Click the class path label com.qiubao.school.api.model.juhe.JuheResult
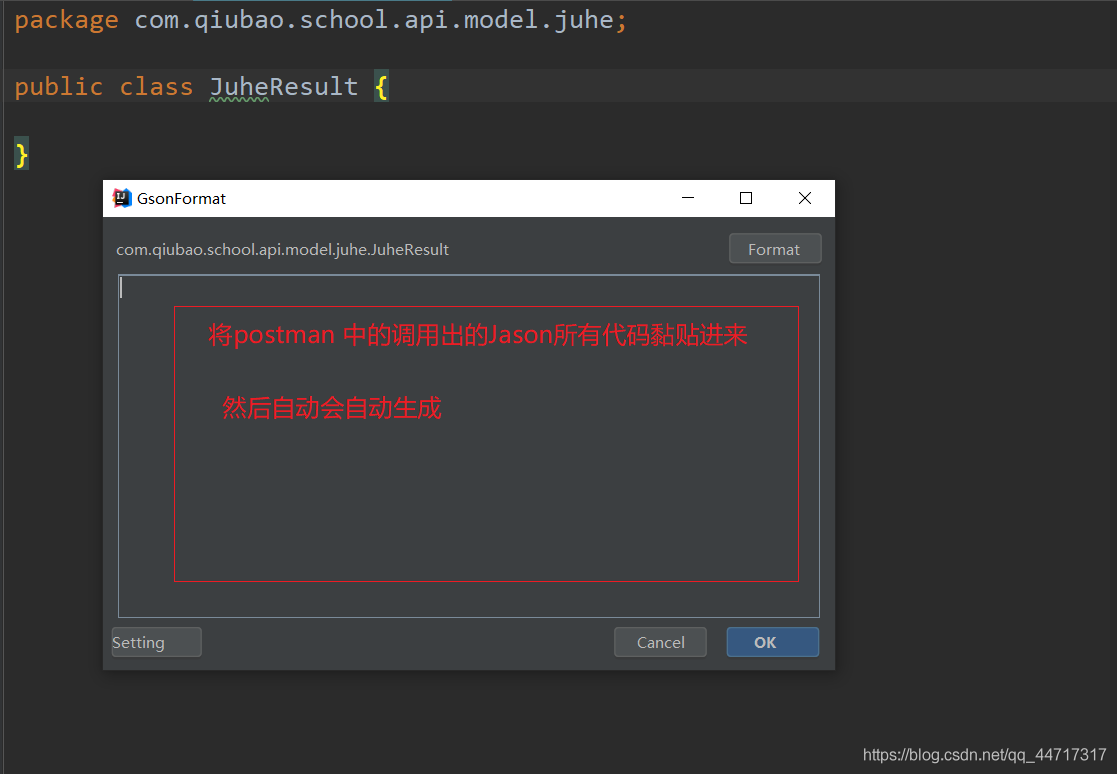 [x=282, y=249]
